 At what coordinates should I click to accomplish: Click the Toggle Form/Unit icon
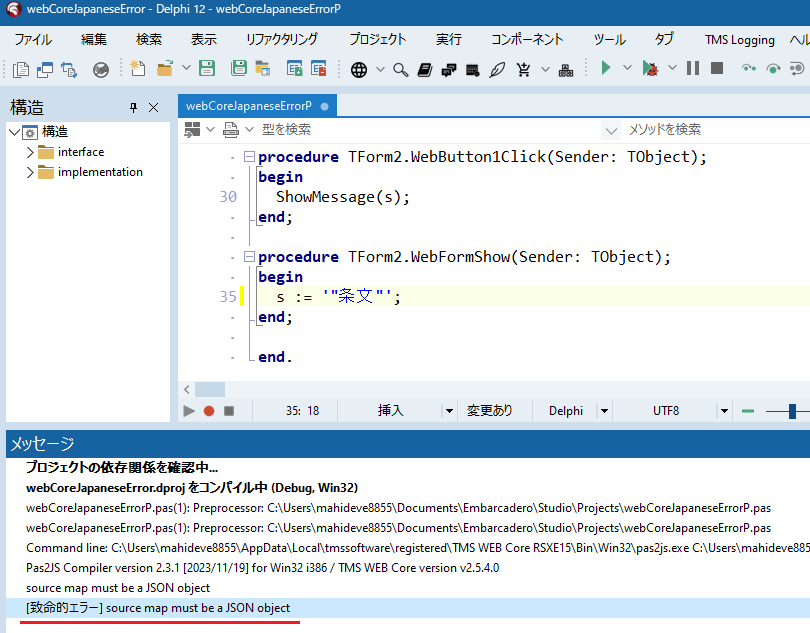69,69
